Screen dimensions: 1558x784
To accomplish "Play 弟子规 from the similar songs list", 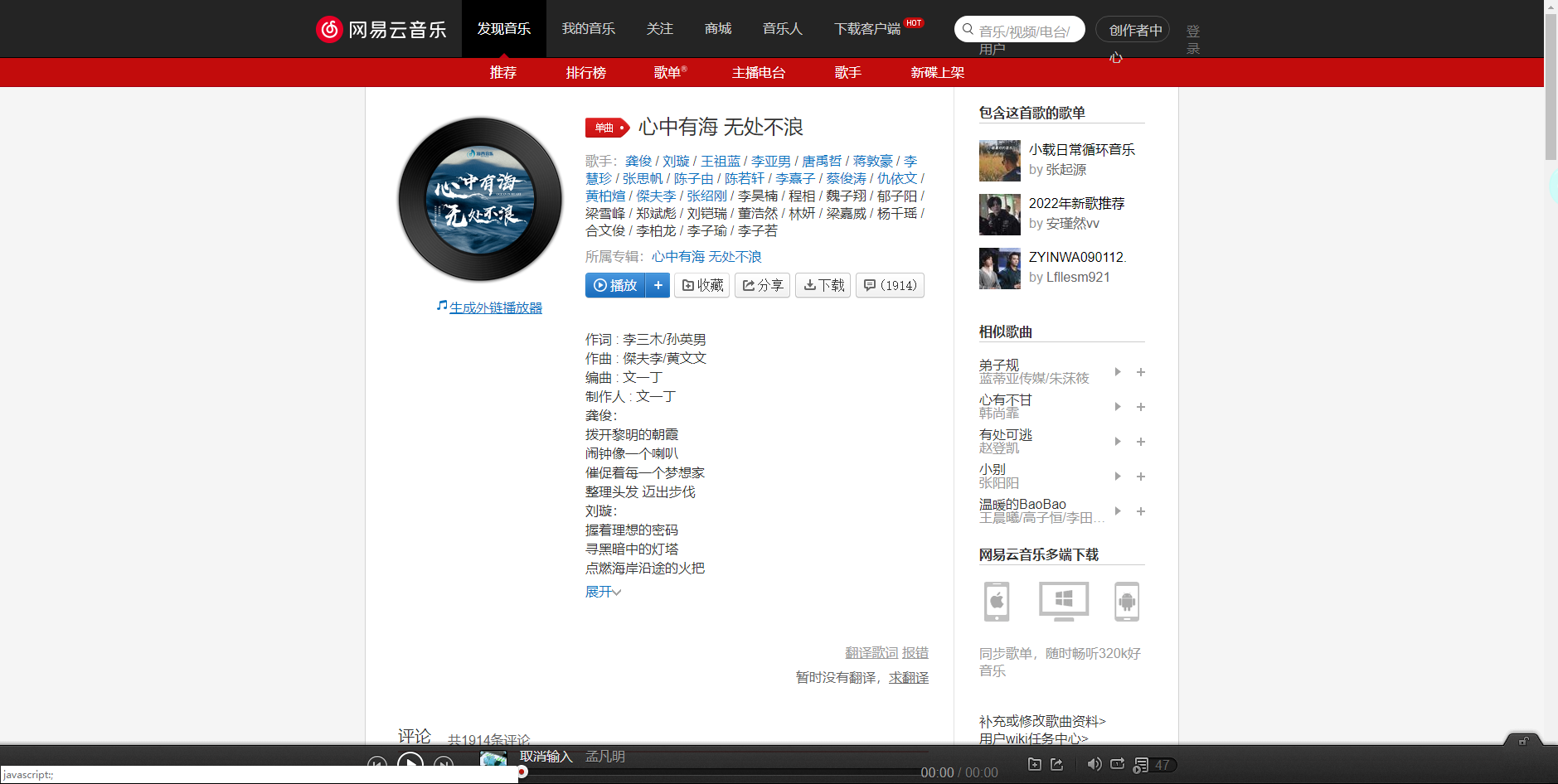I will (1117, 372).
